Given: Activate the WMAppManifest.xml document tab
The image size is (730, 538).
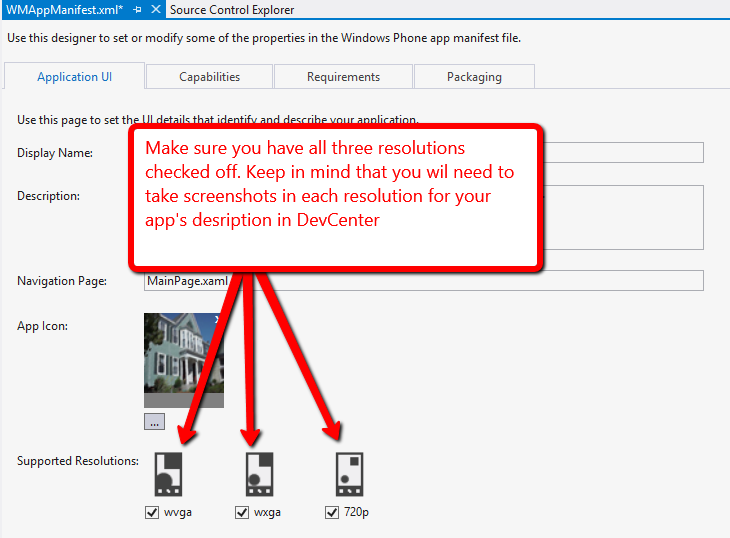Looking at the screenshot, I should (62, 9).
